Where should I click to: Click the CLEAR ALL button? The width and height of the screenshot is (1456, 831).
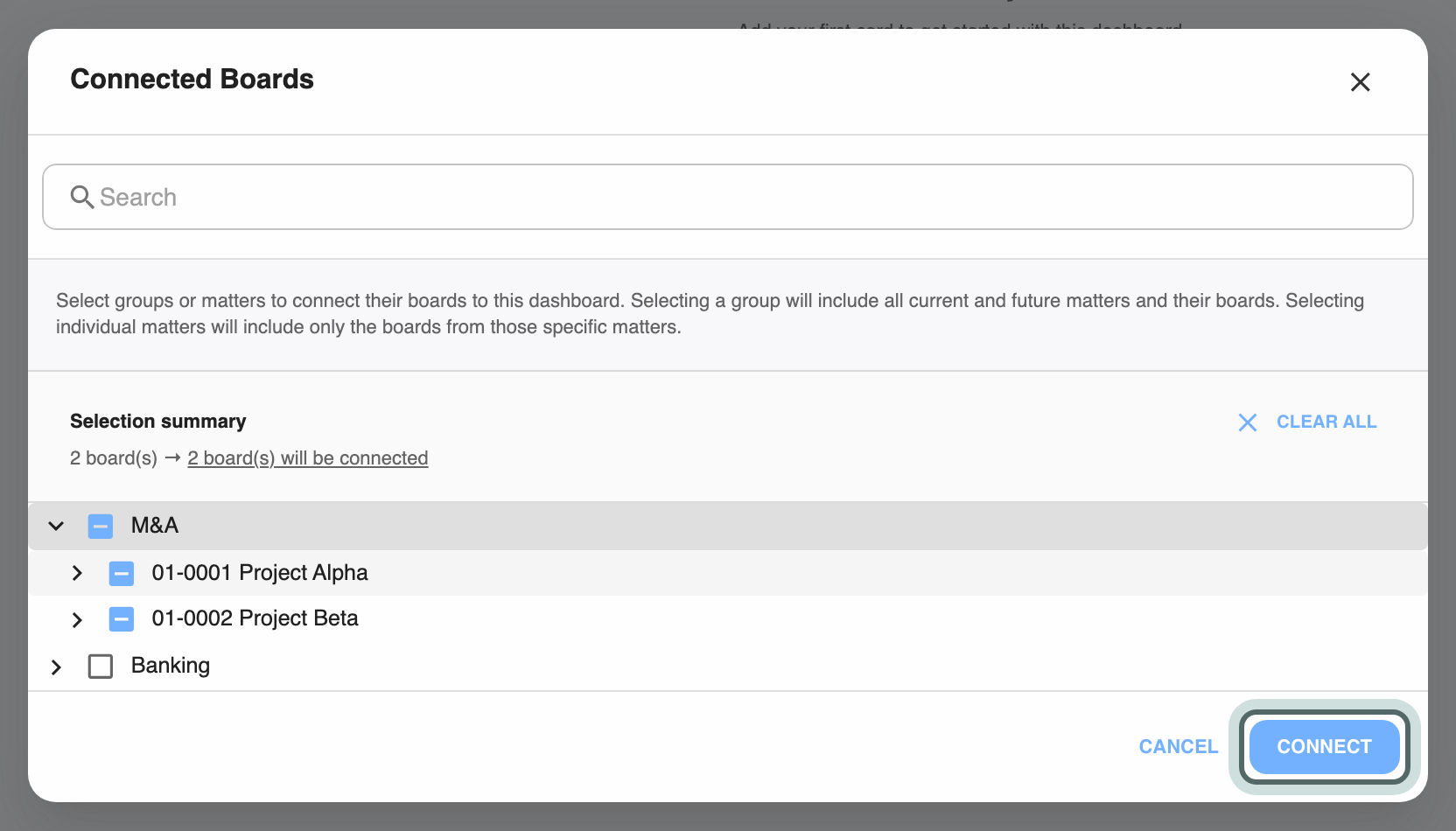(x=1307, y=422)
